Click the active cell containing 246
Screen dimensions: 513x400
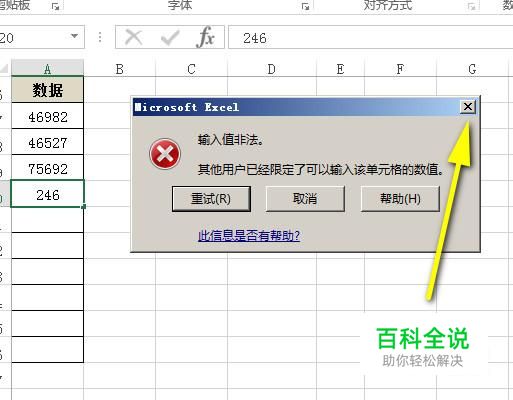tap(47, 194)
